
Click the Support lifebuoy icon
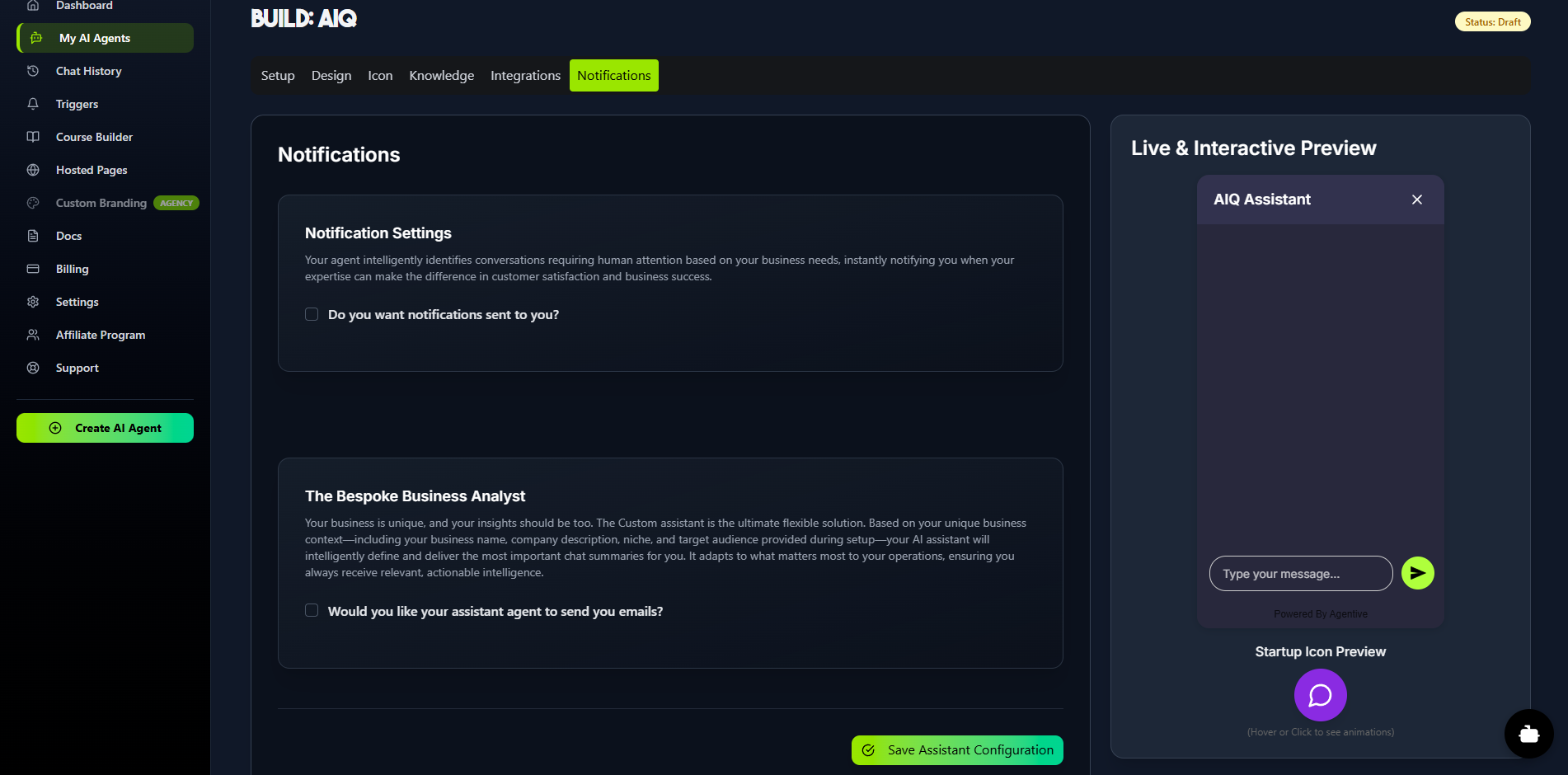(33, 368)
